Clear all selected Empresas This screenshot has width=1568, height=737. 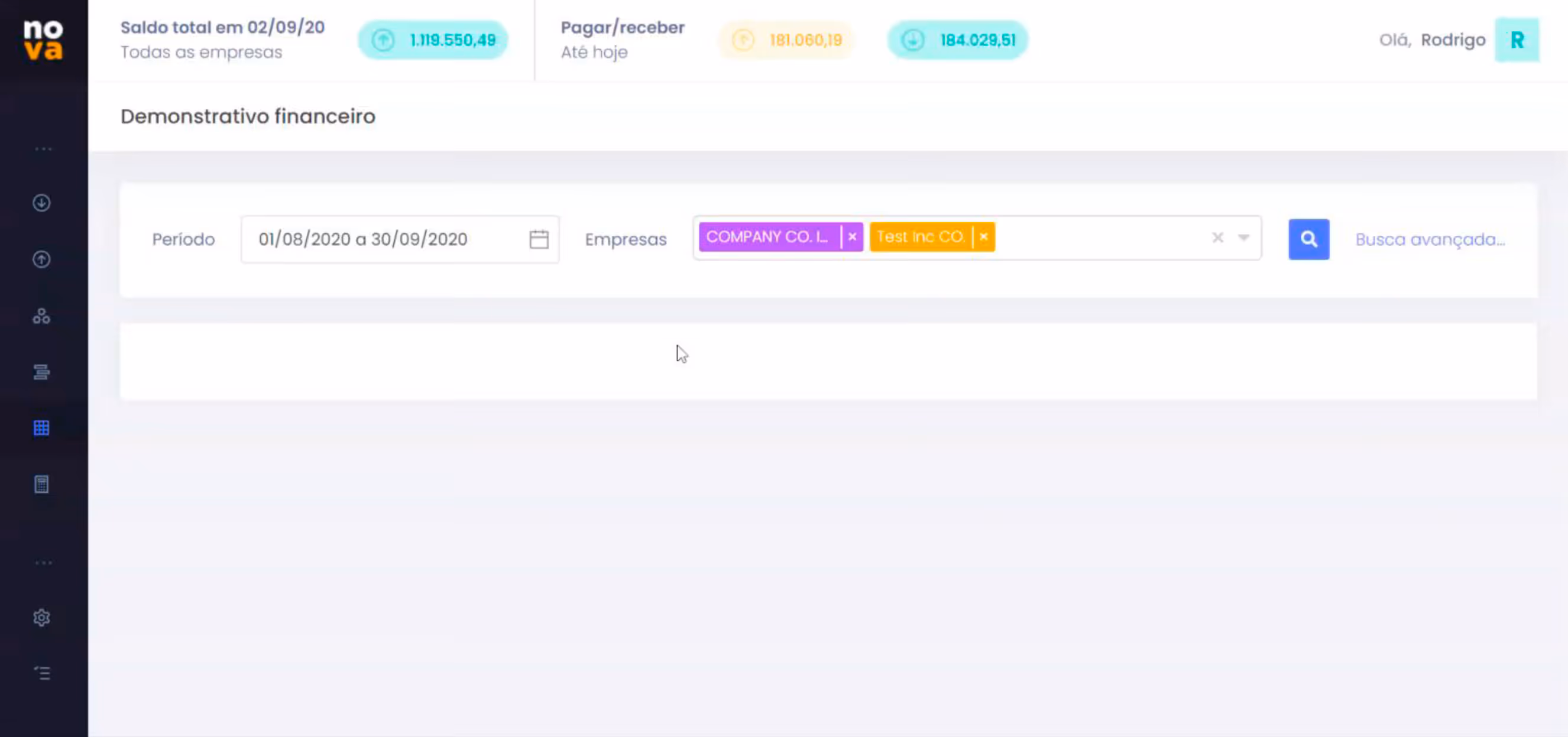click(x=1217, y=238)
